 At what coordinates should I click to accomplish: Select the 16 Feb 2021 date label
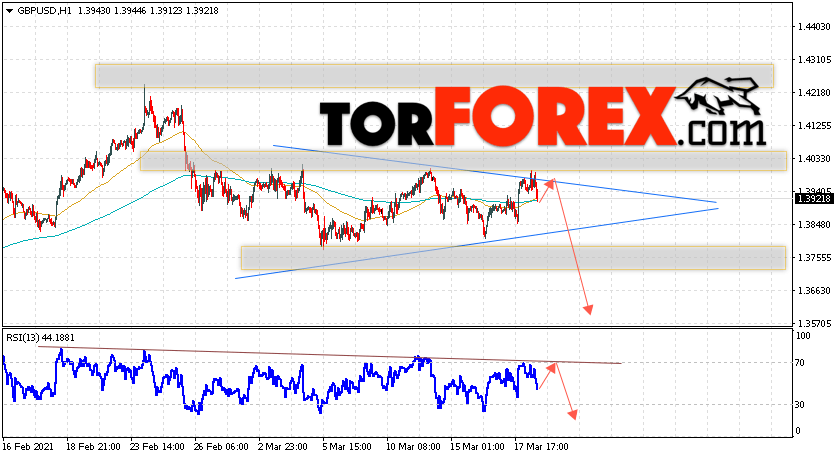click(x=26, y=447)
